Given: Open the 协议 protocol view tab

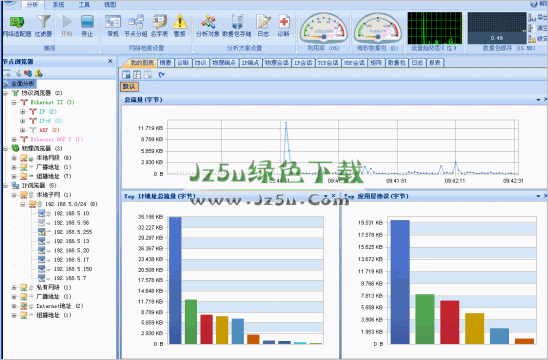Looking at the screenshot, I should [x=200, y=63].
